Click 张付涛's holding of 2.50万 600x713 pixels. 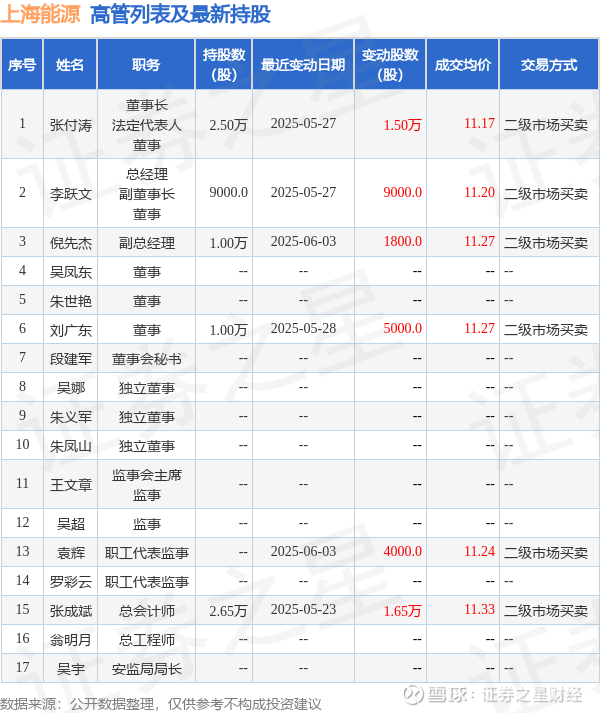(x=228, y=125)
